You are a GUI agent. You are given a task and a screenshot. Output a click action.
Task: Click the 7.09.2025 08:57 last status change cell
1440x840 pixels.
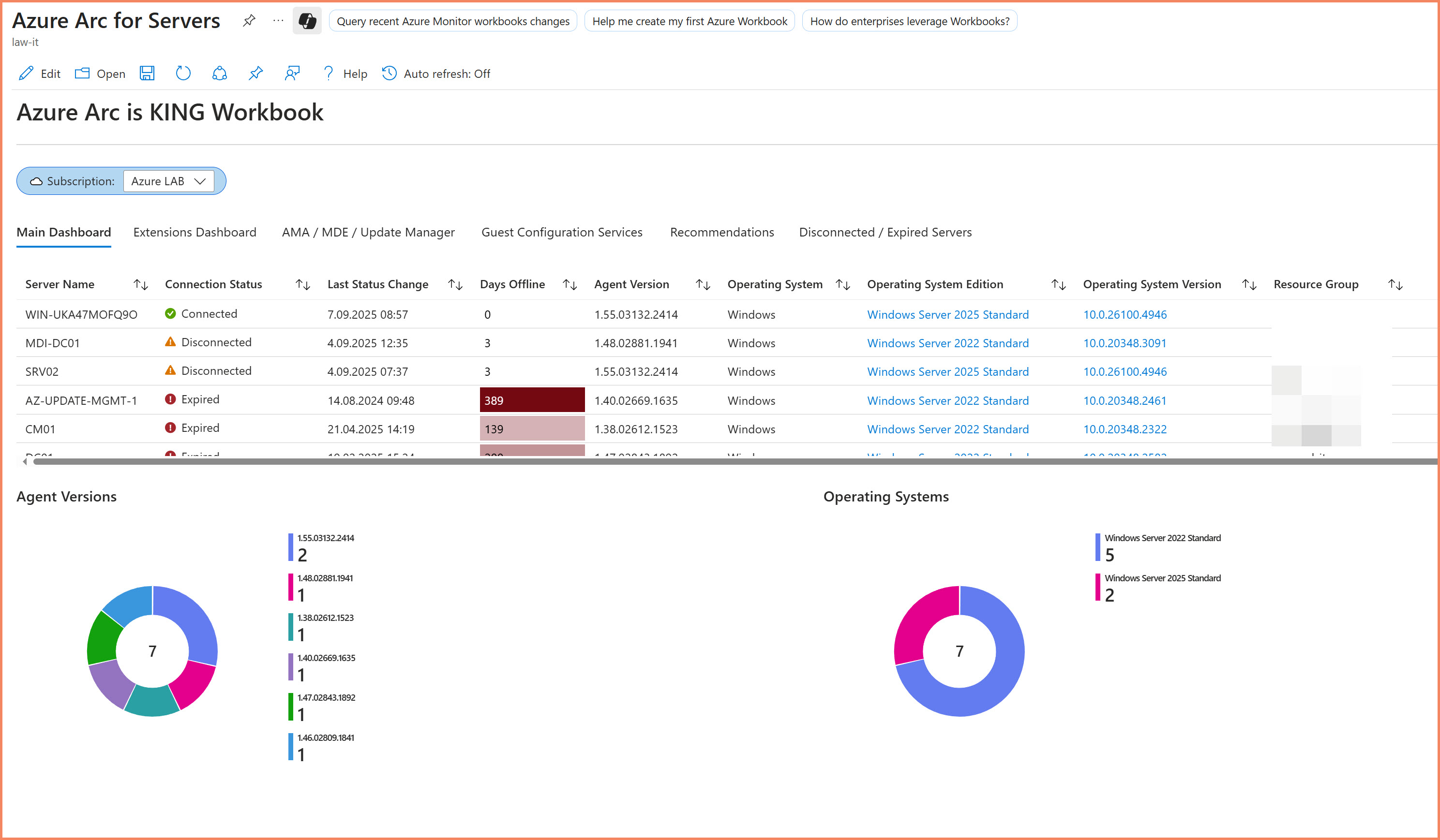(367, 315)
